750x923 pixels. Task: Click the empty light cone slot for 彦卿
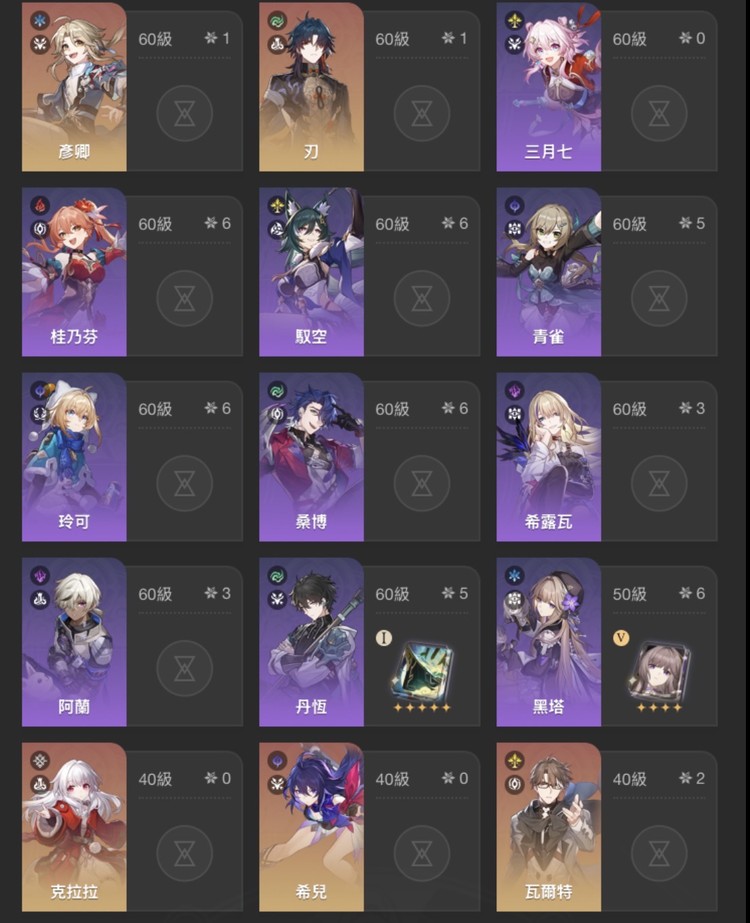[185, 113]
